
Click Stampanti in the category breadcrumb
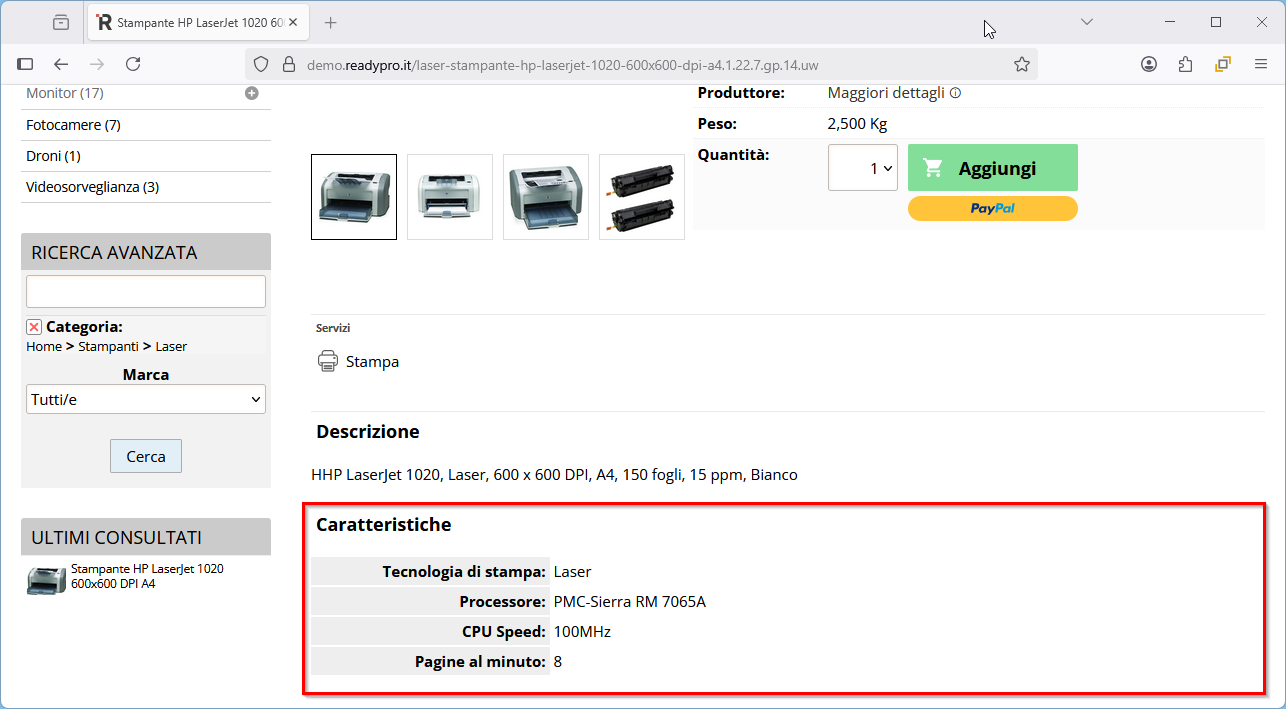108,346
